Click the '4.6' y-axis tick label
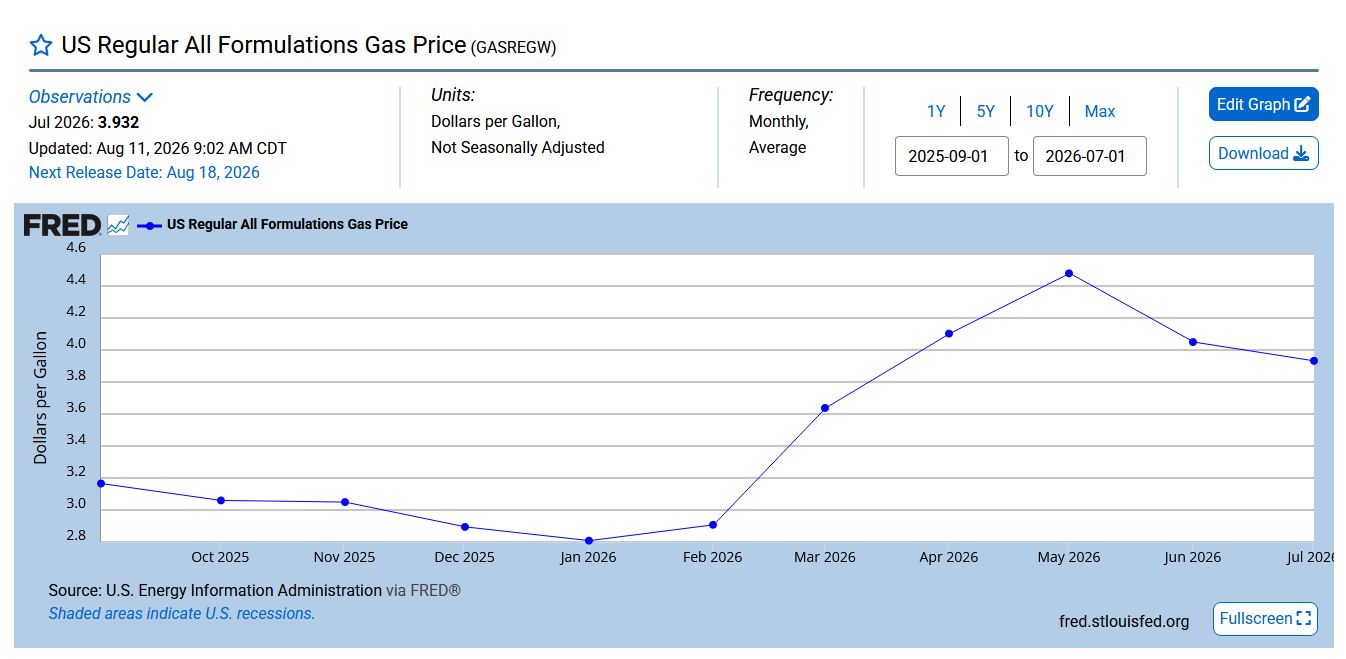The image size is (1346, 659). tap(76, 247)
